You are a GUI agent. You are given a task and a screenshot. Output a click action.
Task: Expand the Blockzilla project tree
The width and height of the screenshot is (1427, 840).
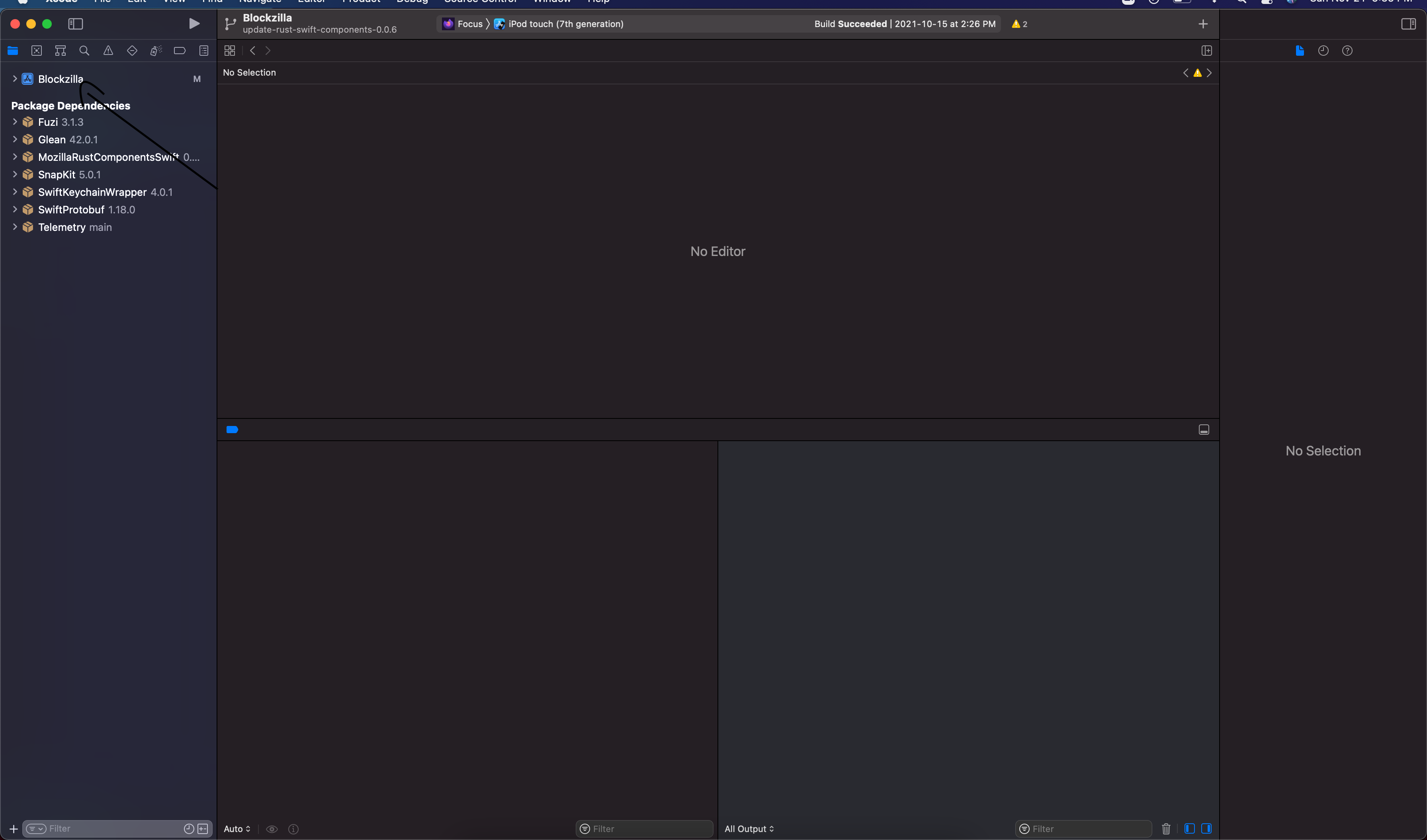point(15,79)
